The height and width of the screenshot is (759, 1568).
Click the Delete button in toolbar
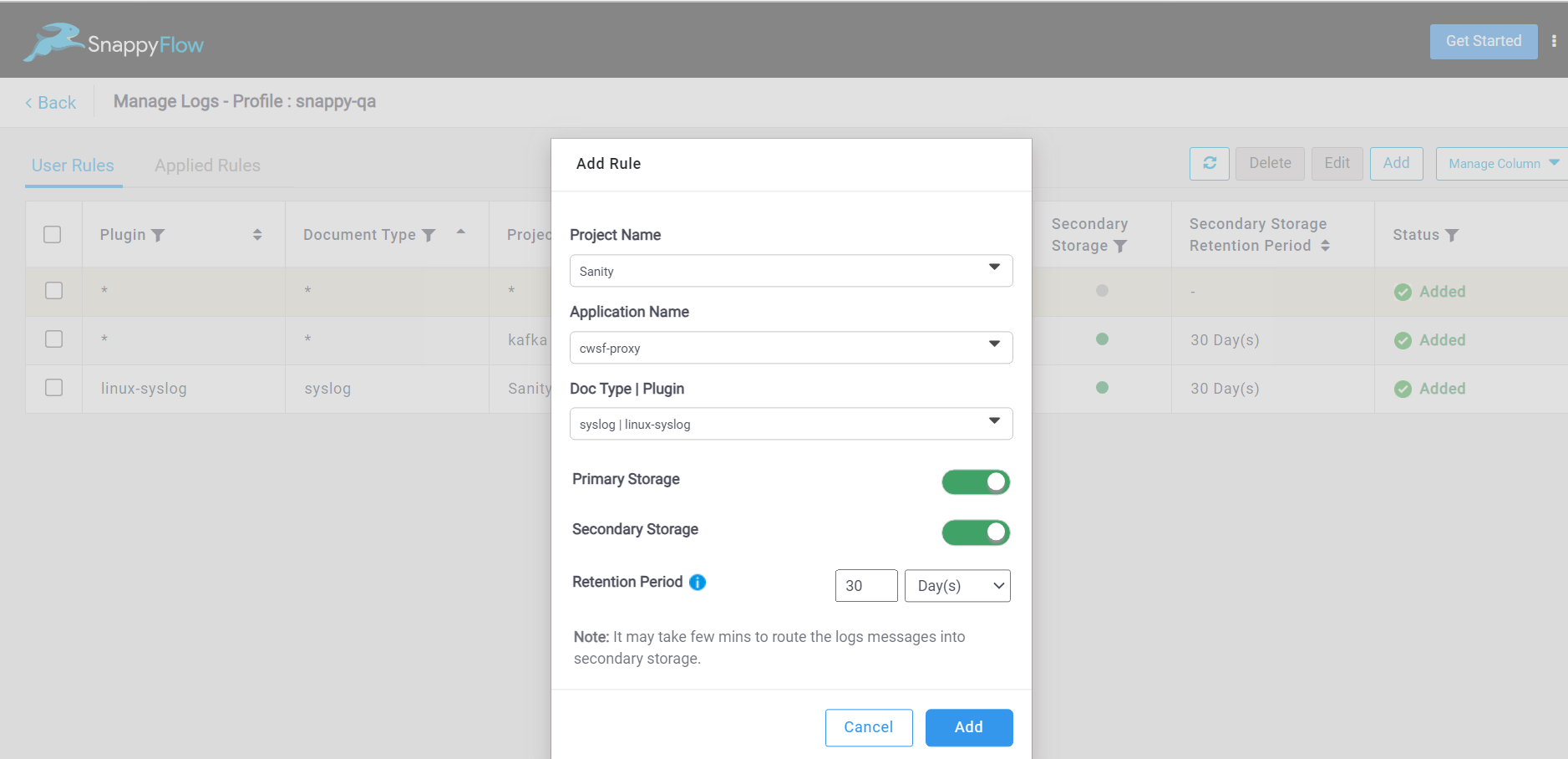(x=1270, y=163)
